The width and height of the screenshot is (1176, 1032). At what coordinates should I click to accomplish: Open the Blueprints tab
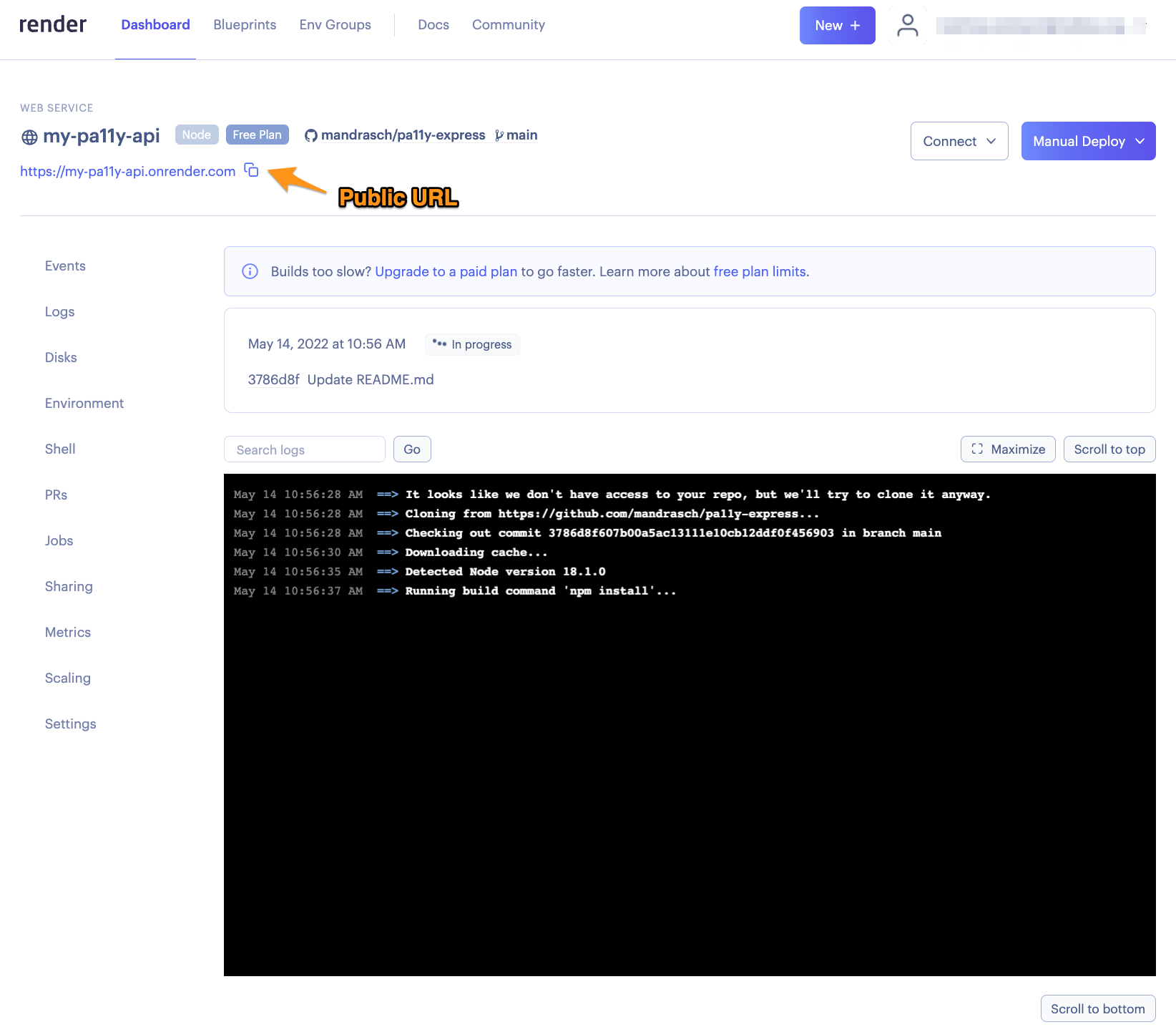pyautogui.click(x=245, y=25)
